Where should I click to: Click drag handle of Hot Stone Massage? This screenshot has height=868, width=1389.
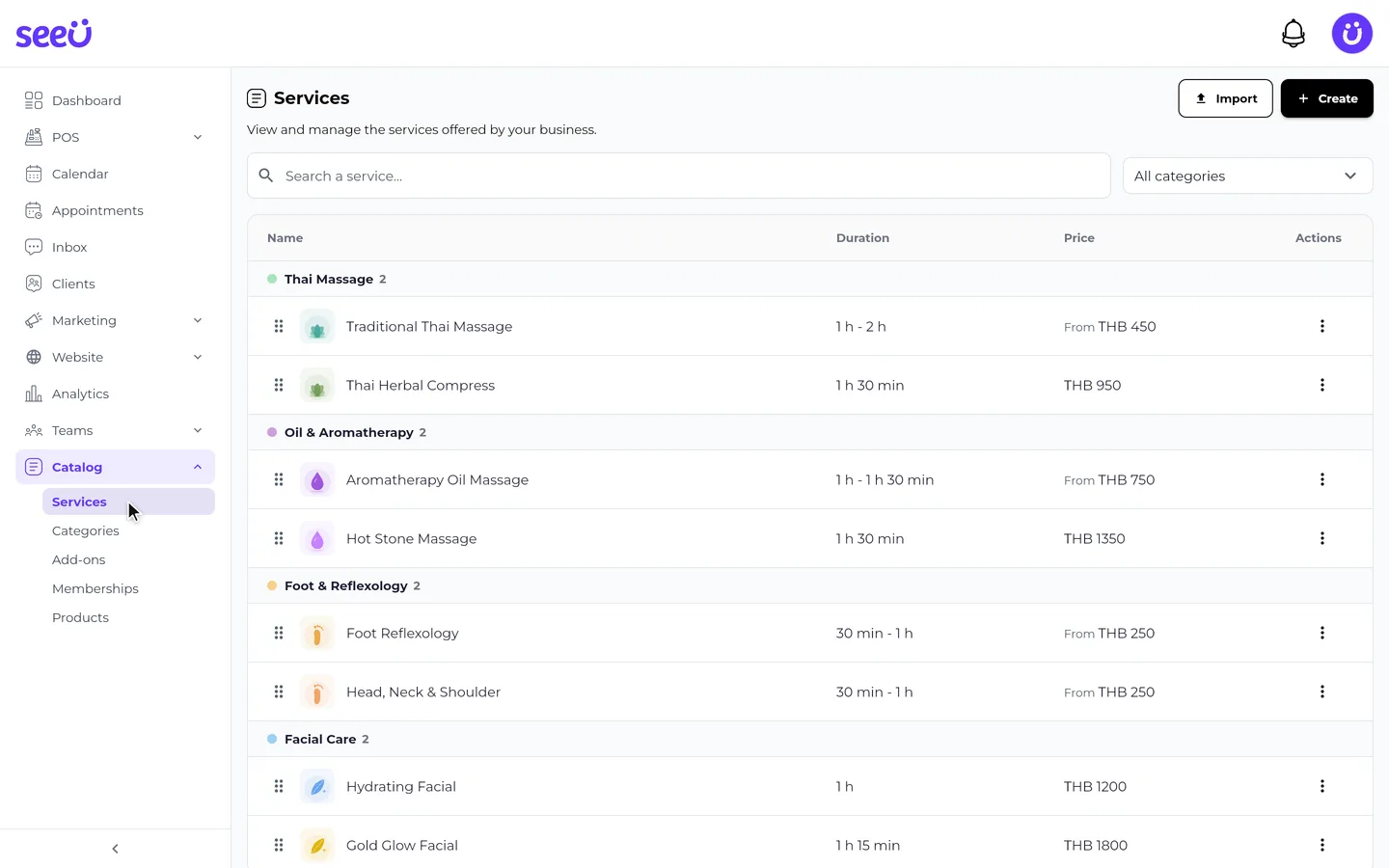[279, 538]
